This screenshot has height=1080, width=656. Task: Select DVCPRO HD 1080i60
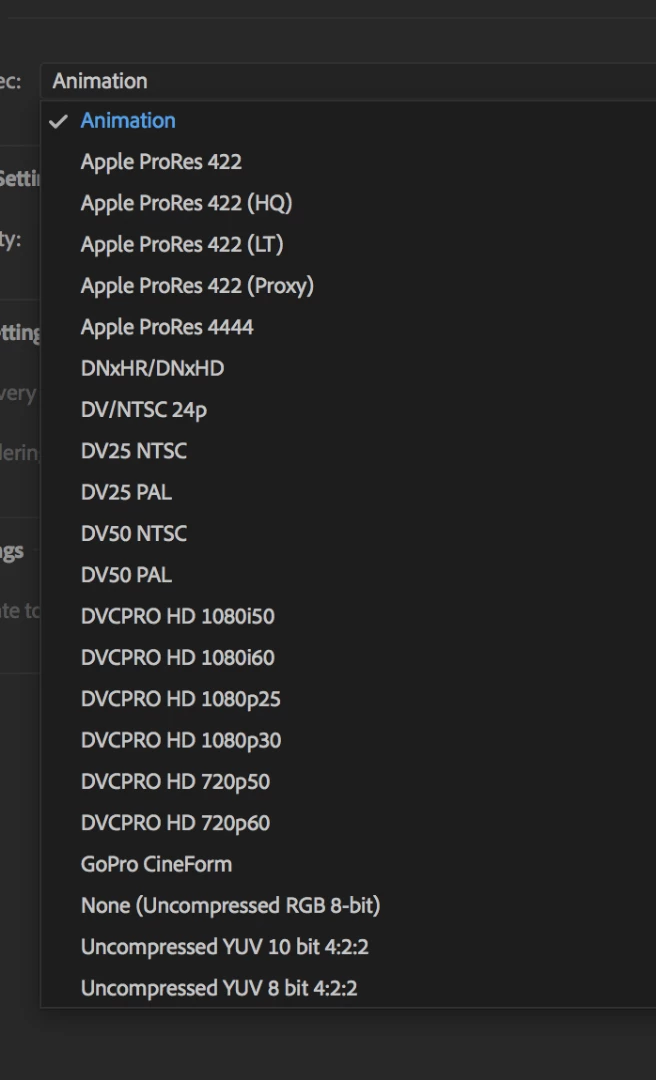[348, 658]
